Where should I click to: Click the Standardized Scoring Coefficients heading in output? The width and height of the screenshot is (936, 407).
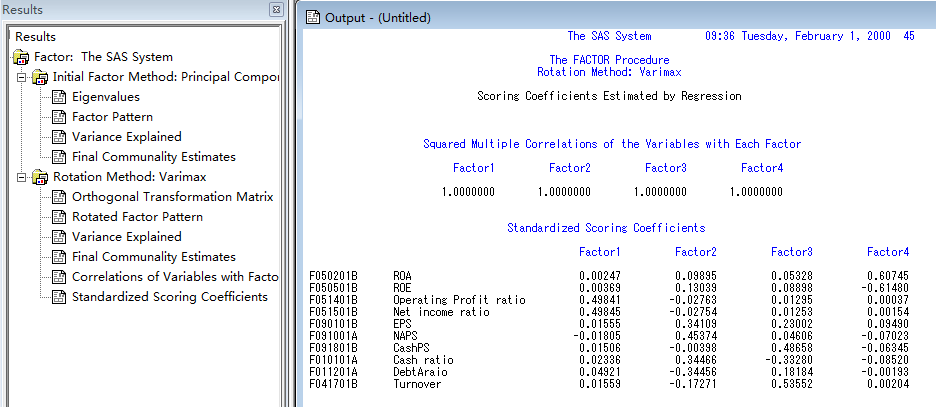click(606, 228)
